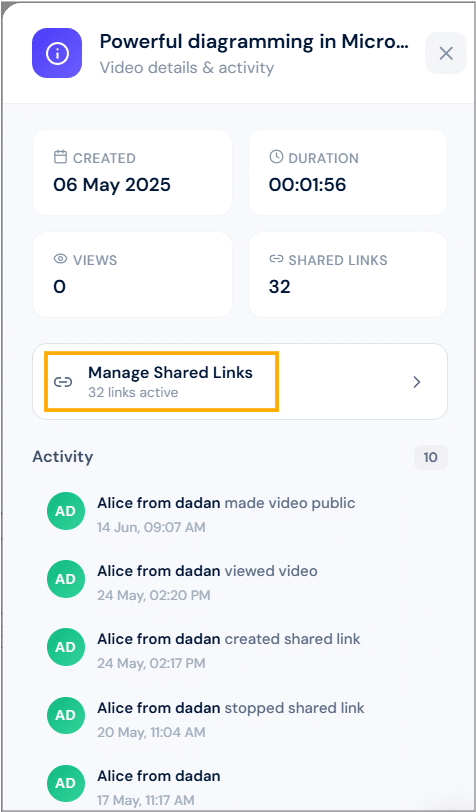Click the created date '06 May 2025'

pyautogui.click(x=112, y=184)
